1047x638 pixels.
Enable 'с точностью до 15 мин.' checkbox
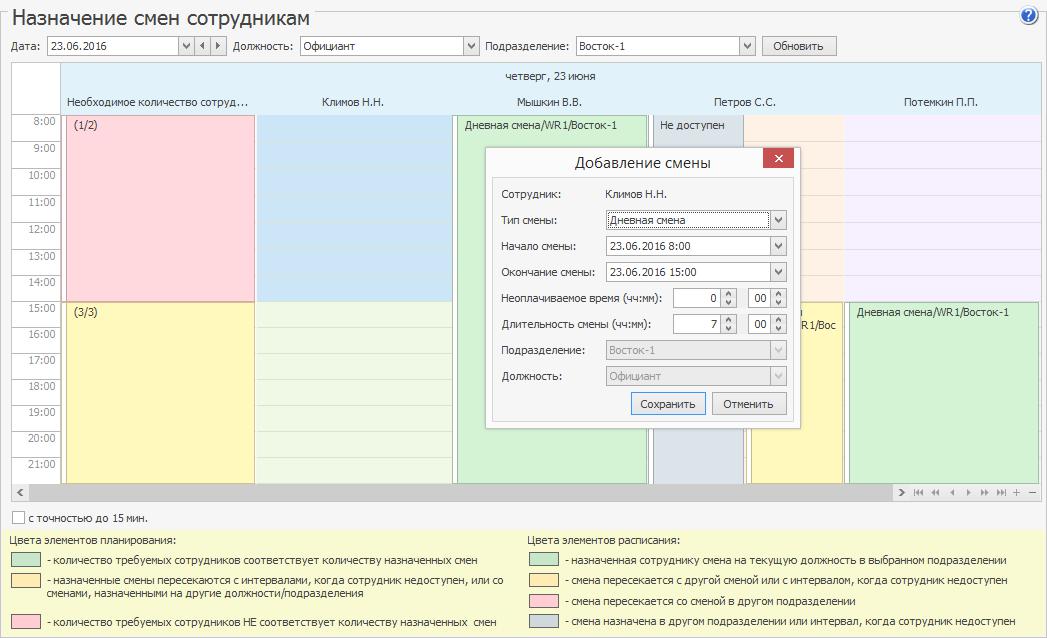(18, 518)
